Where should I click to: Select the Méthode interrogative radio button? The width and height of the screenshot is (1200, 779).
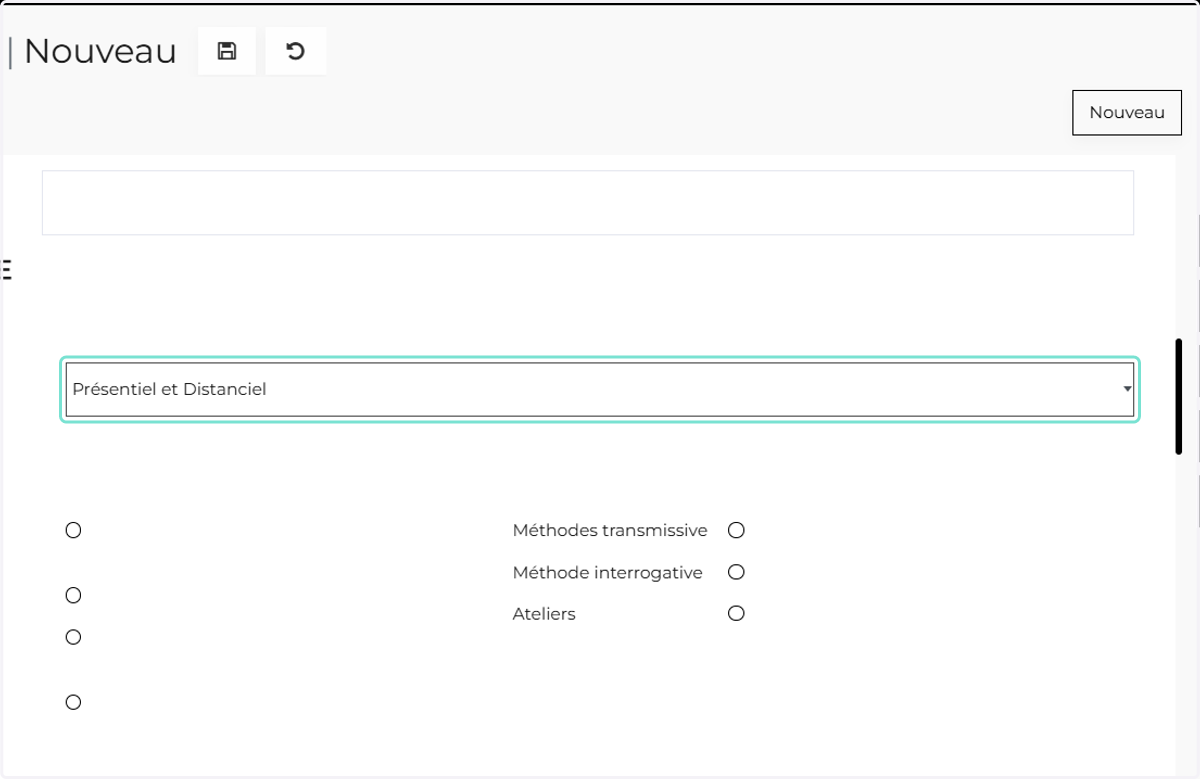coord(736,572)
